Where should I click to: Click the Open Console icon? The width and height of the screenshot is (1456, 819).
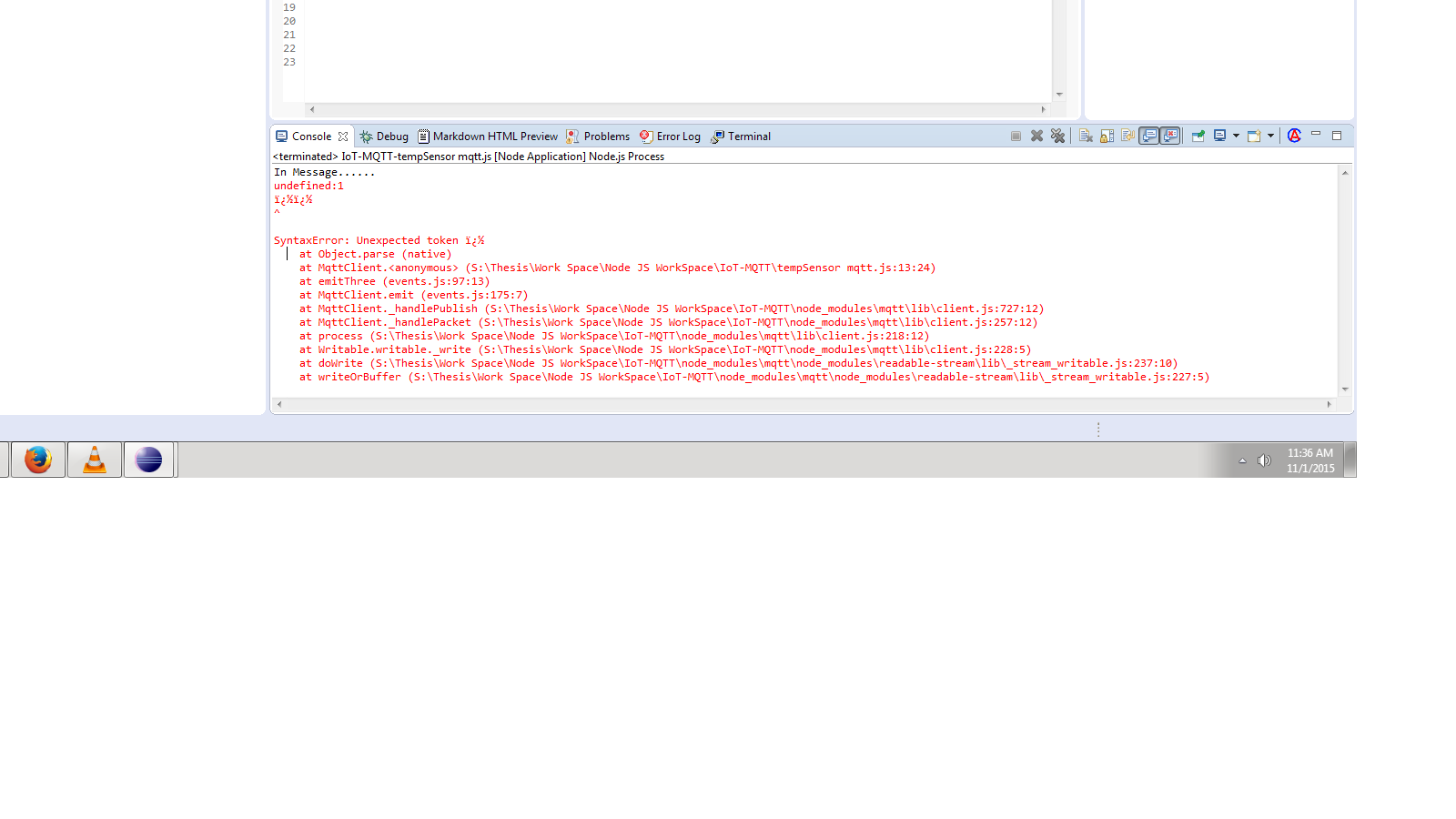(1254, 136)
